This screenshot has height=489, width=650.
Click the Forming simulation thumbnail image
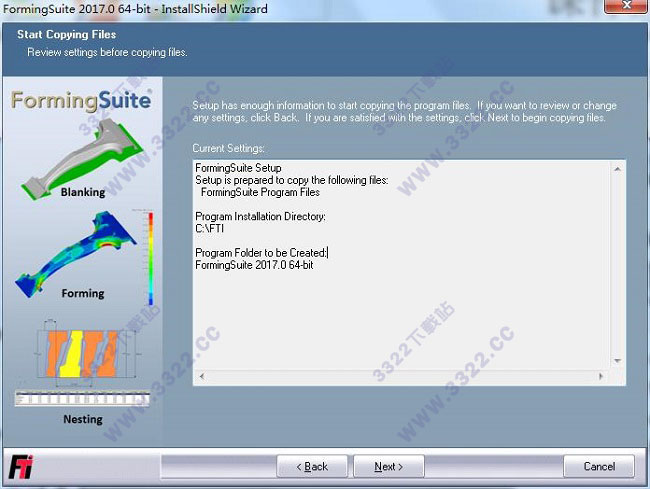pyautogui.click(x=77, y=254)
